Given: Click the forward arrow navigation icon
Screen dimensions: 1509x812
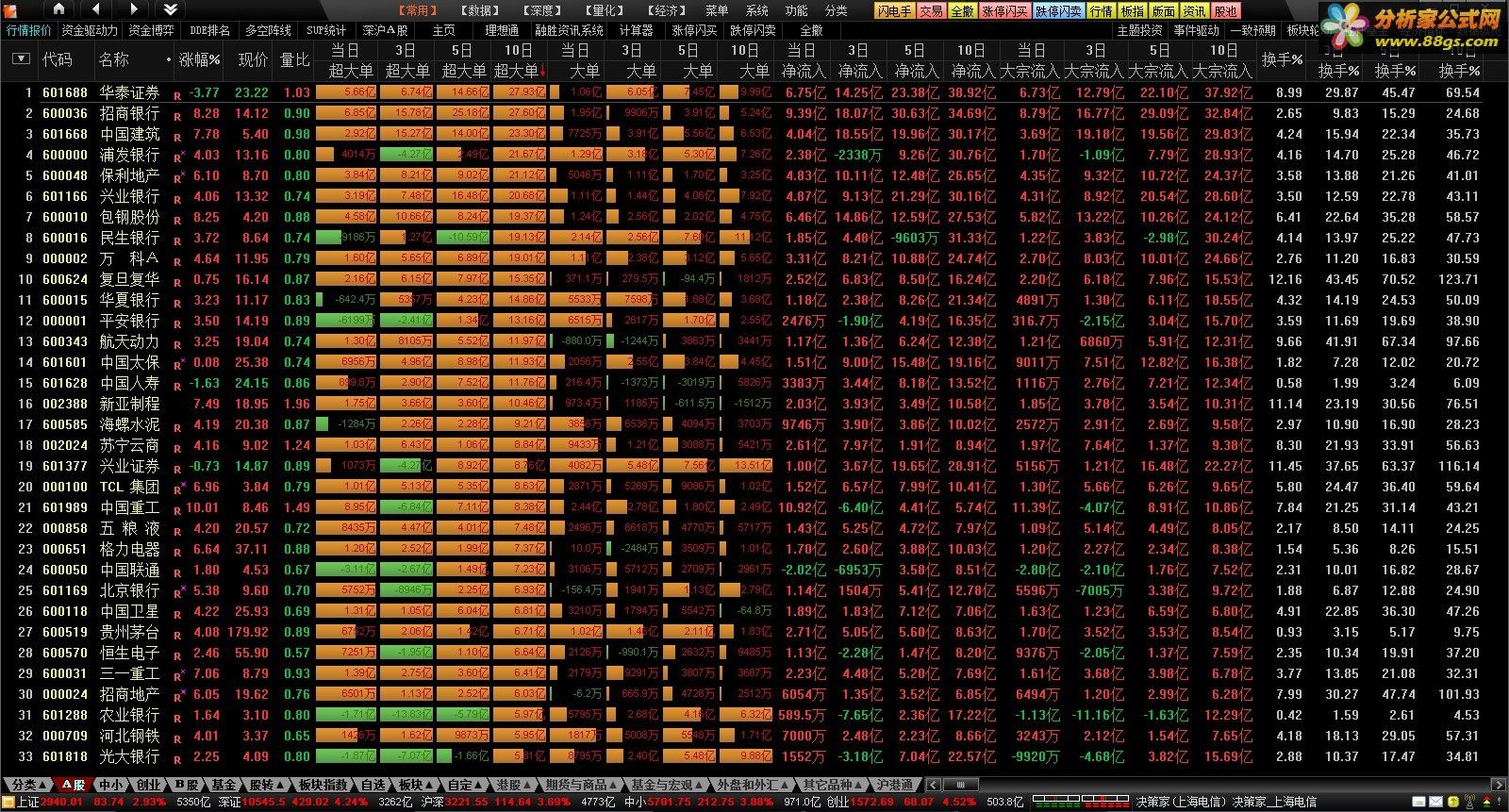Looking at the screenshot, I should click(x=134, y=9).
